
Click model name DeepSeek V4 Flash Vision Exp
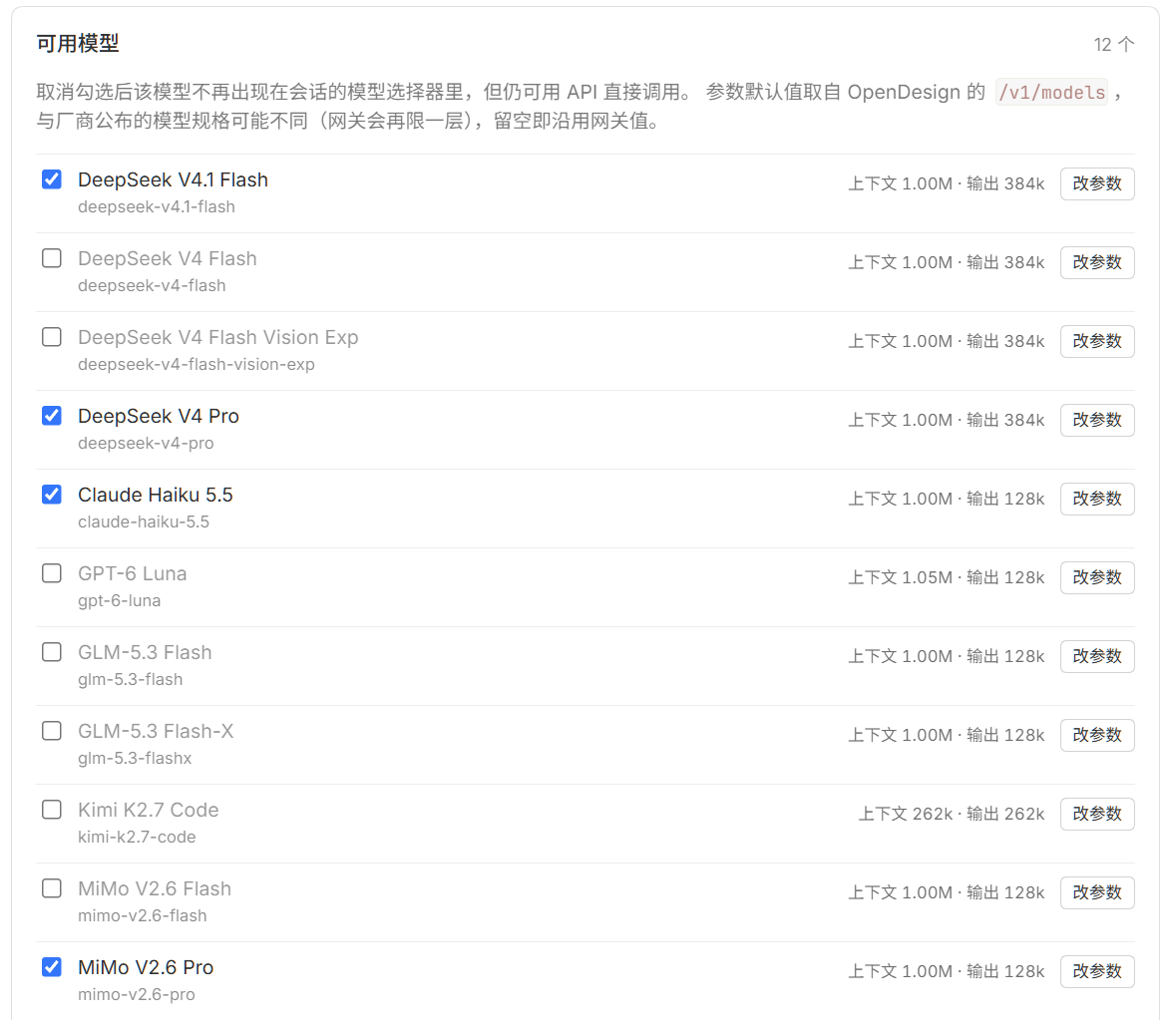[x=217, y=337]
